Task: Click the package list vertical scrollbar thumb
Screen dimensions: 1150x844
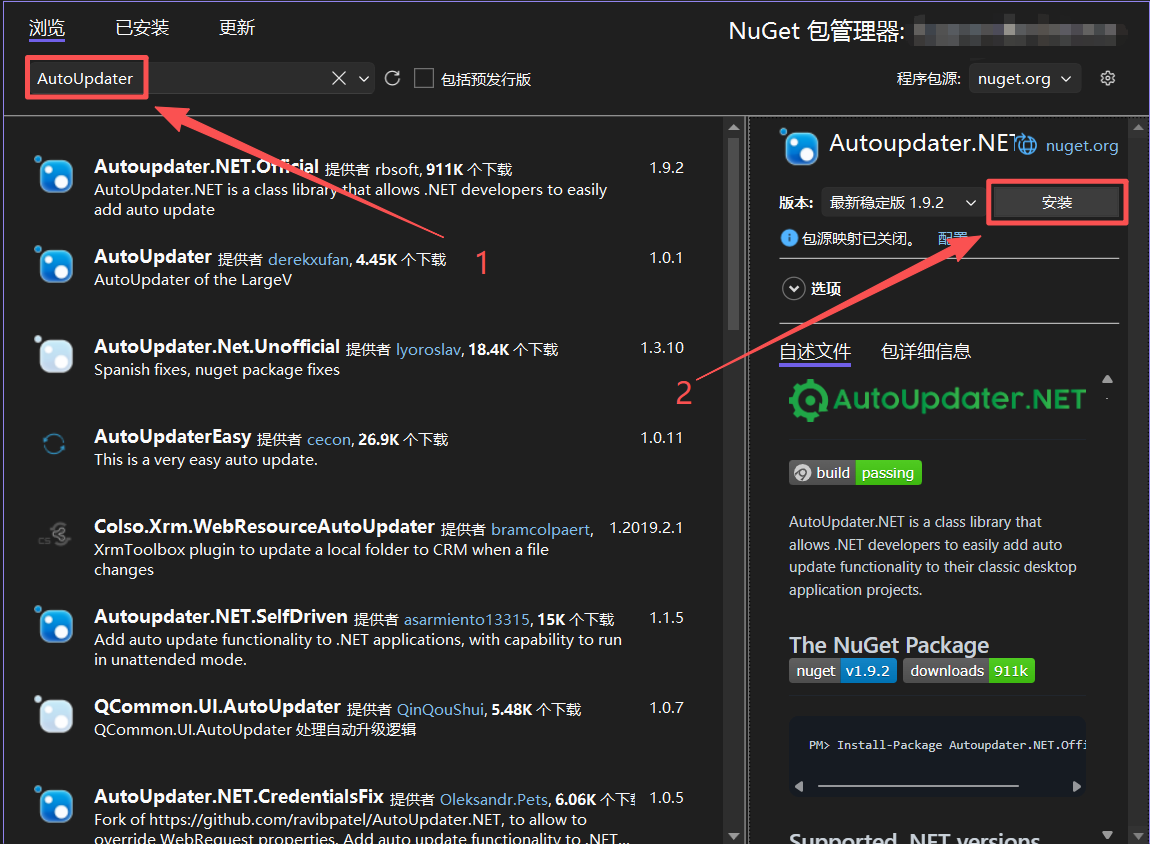Action: point(733,233)
